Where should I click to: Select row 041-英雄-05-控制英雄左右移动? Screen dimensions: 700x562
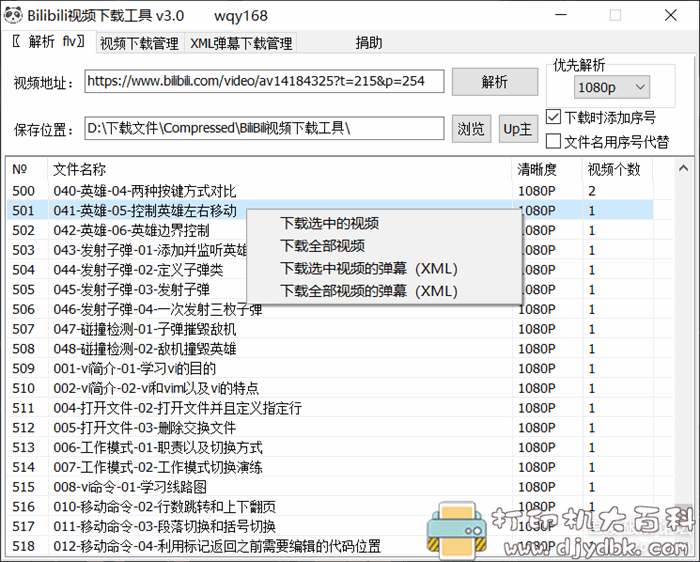point(330,210)
